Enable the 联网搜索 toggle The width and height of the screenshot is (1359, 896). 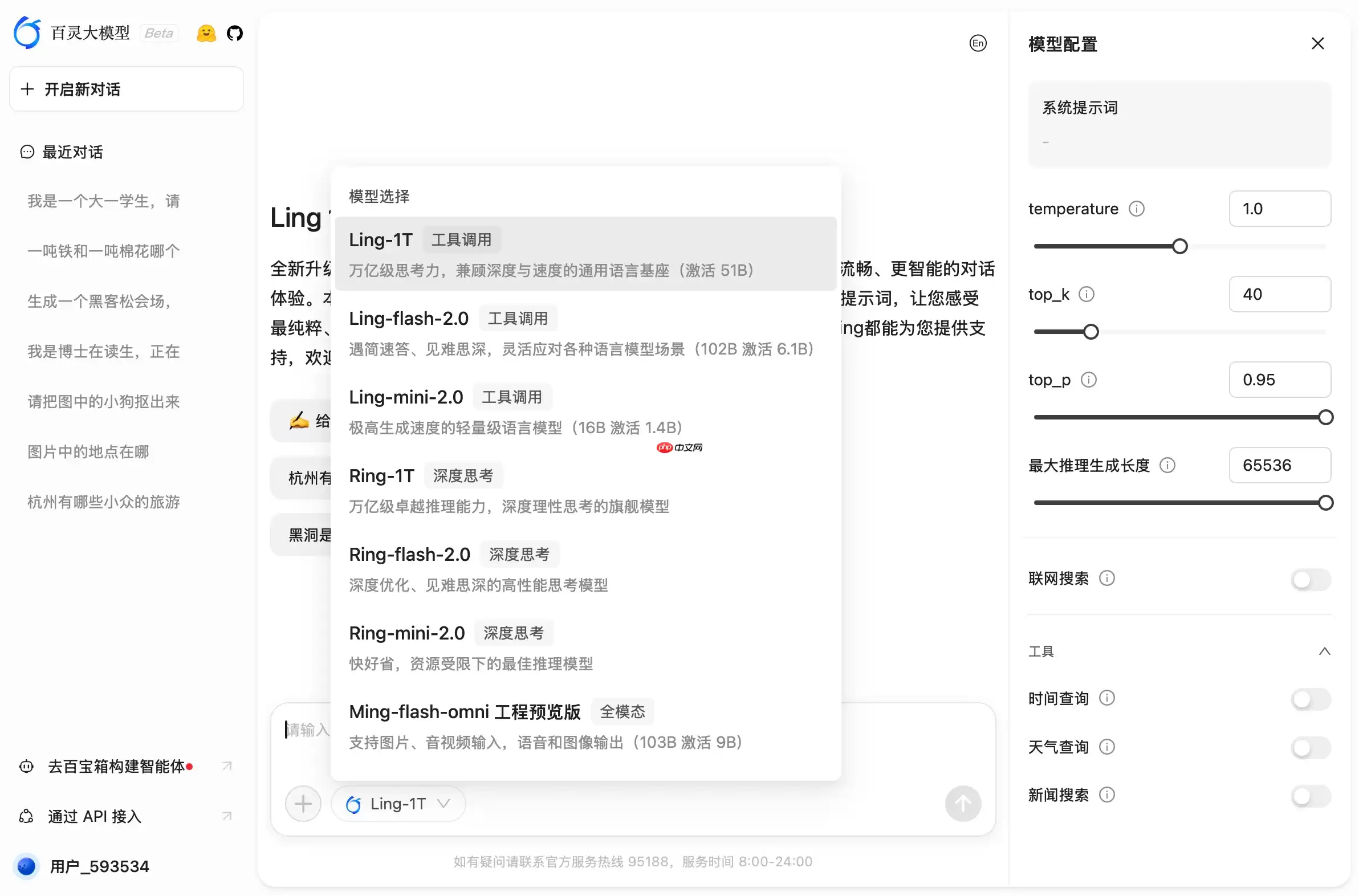point(1310,580)
